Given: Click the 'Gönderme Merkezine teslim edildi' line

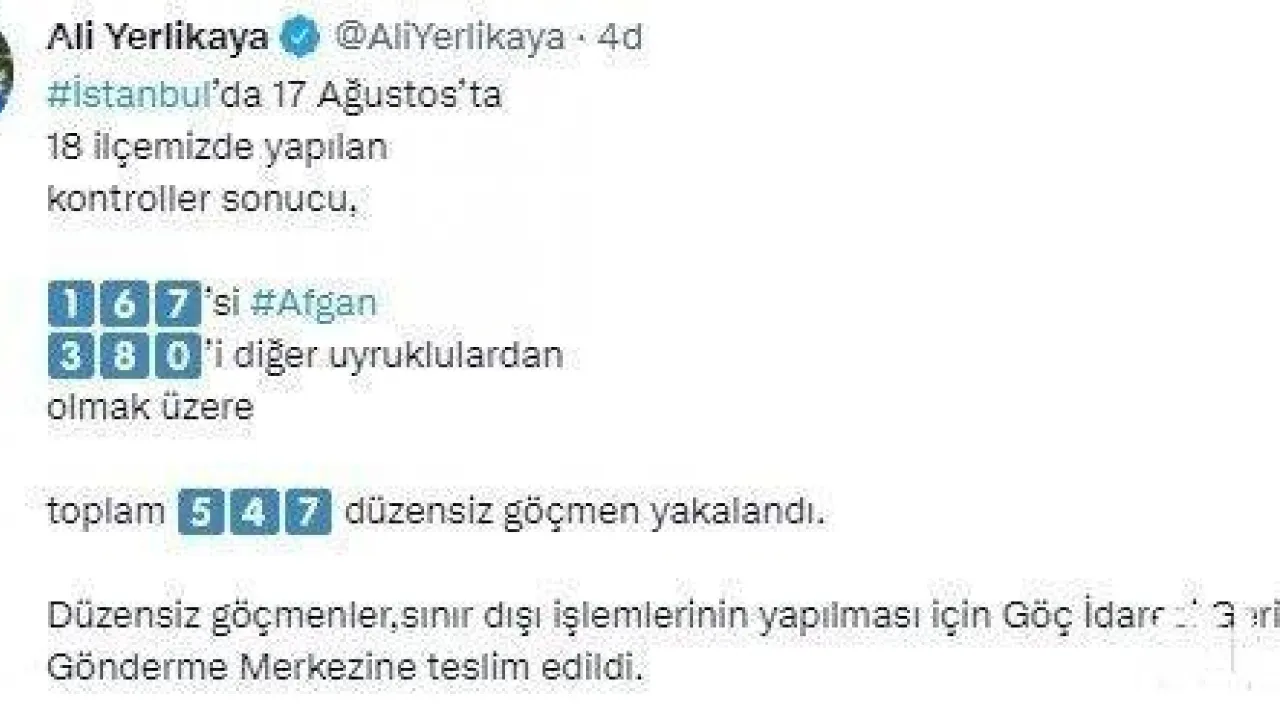Looking at the screenshot, I should point(343,668).
